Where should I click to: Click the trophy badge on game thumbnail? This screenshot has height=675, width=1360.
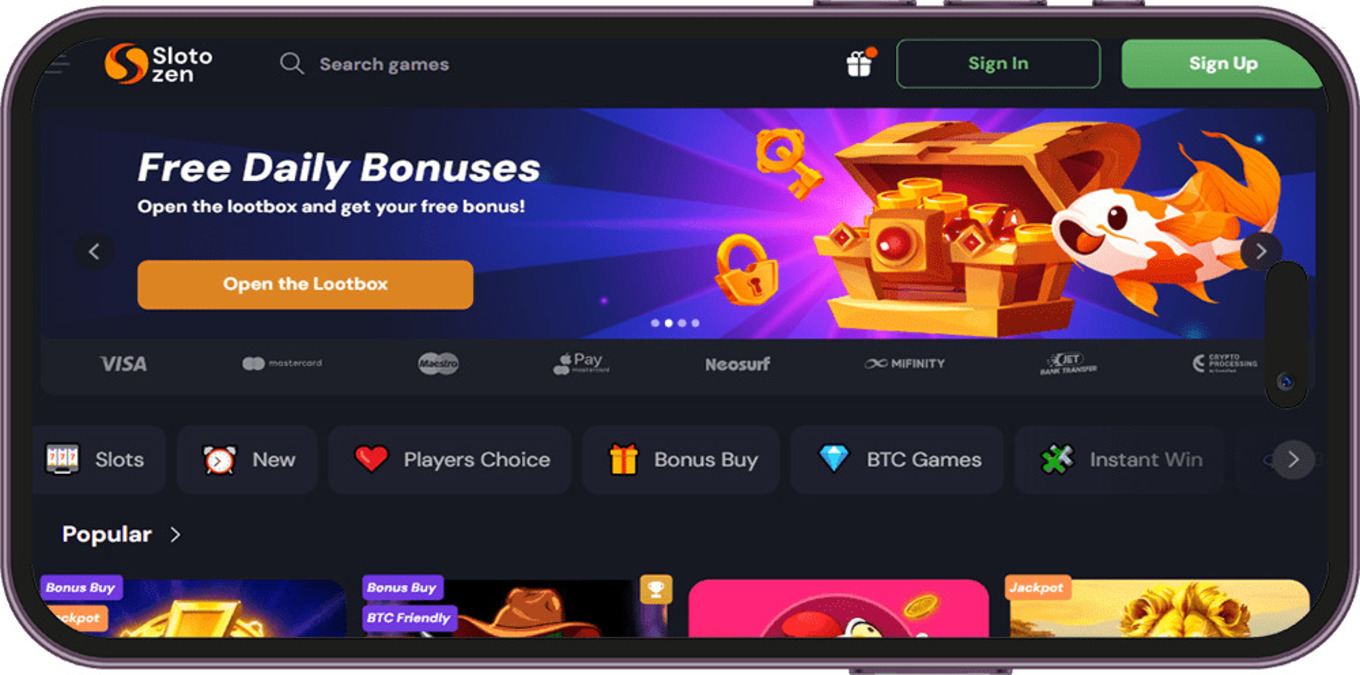[x=656, y=589]
